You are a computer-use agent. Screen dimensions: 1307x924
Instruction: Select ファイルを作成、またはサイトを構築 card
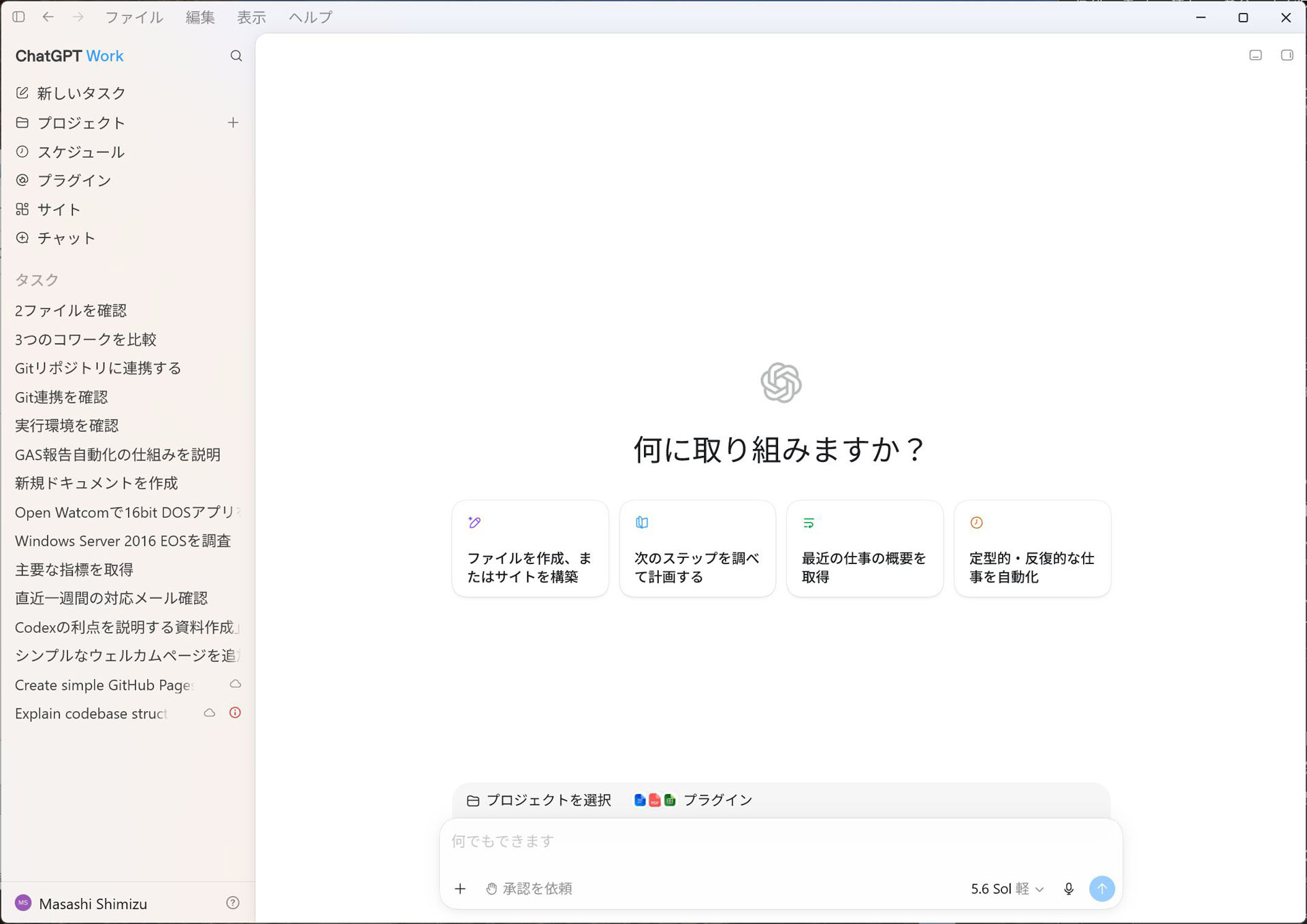530,548
